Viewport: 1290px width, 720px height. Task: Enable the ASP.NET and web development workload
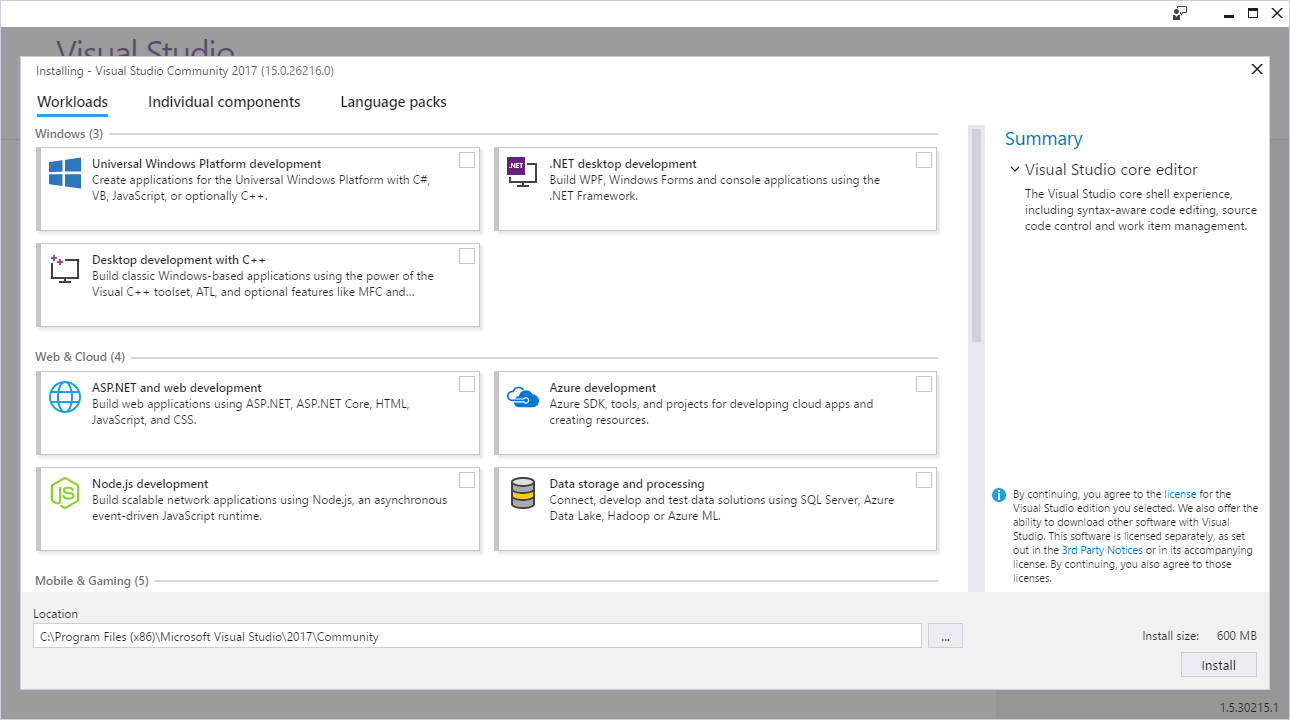(x=466, y=383)
